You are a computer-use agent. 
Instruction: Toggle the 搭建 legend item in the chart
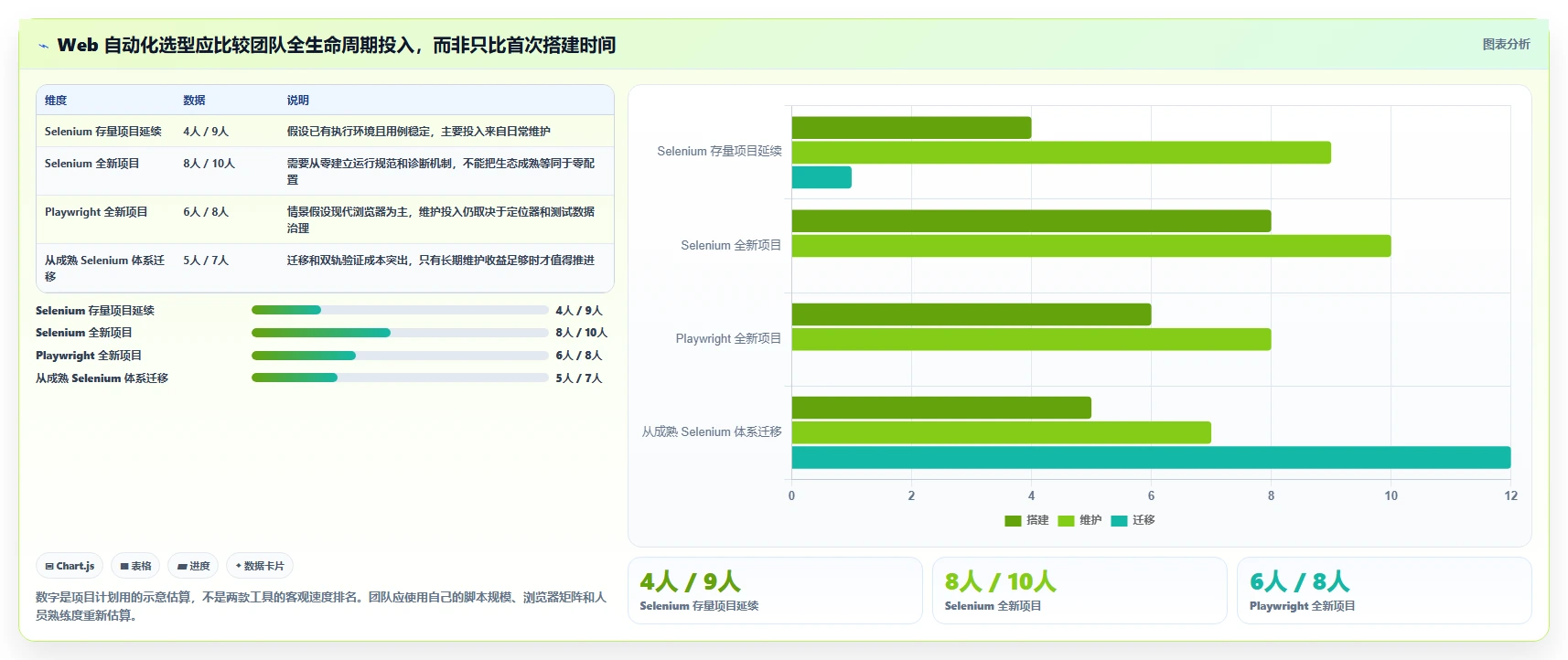(1026, 520)
